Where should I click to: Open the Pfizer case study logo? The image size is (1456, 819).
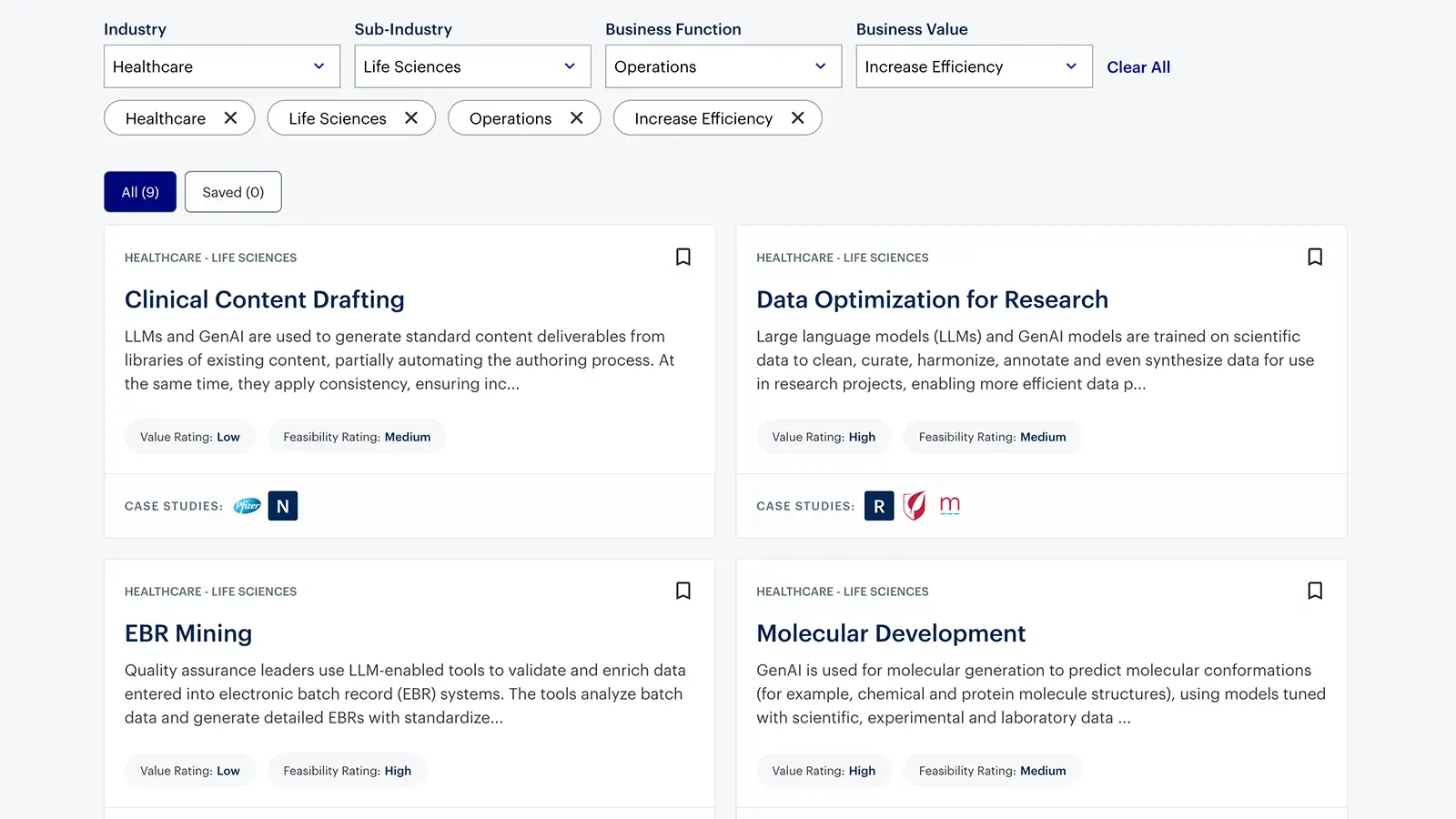coord(246,506)
